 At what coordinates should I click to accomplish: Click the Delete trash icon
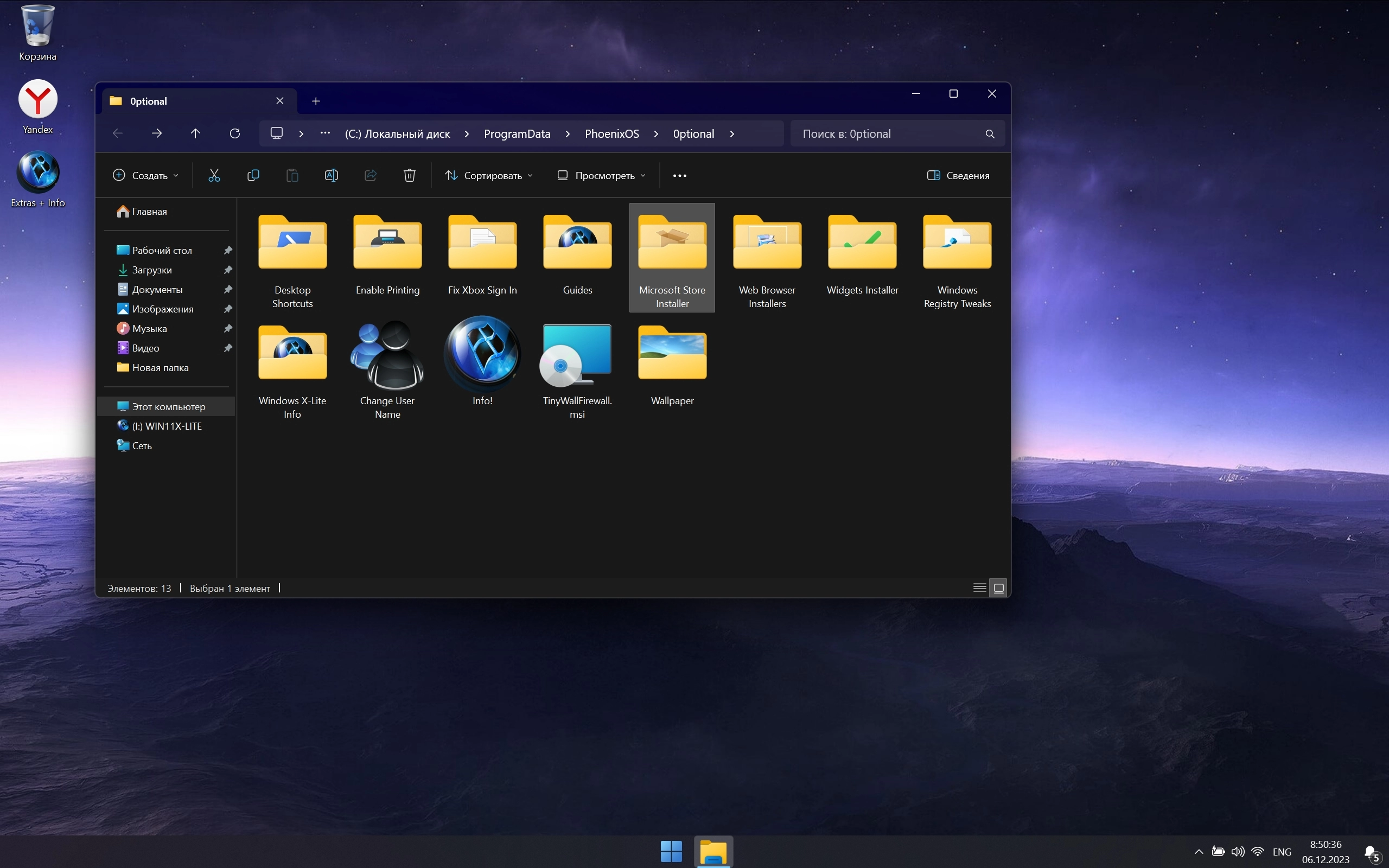pyautogui.click(x=409, y=175)
